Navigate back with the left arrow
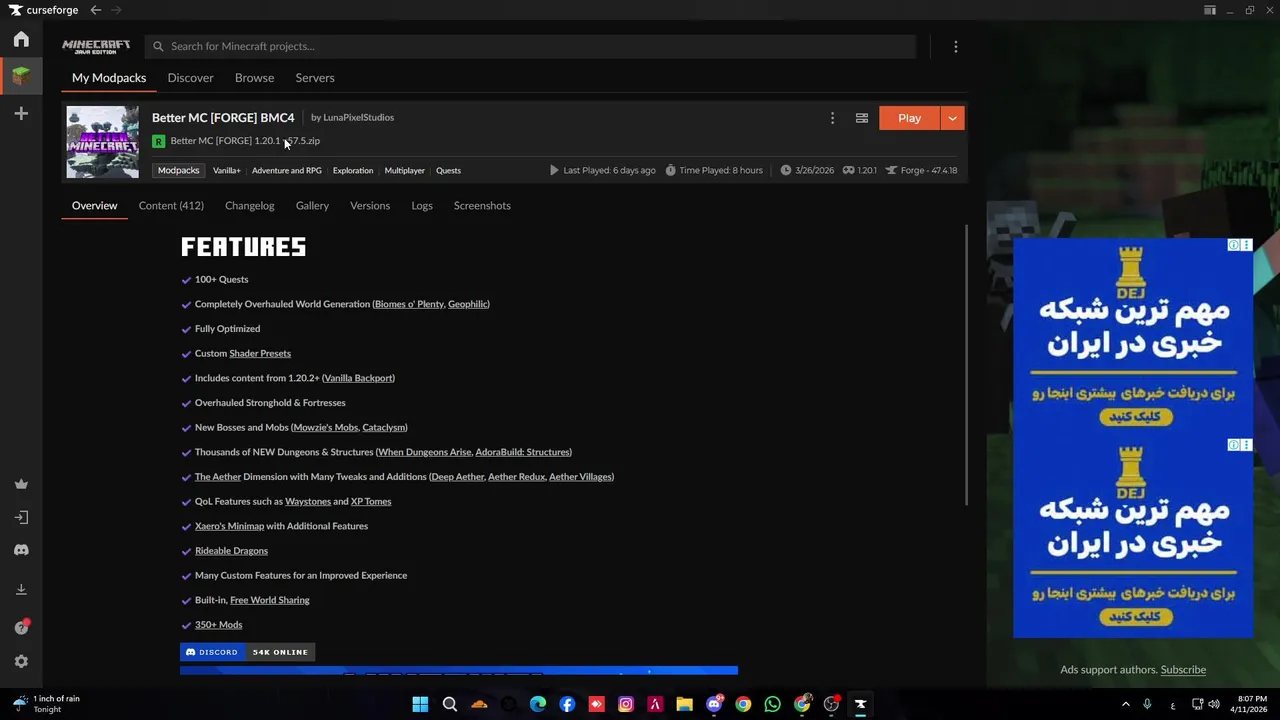1280x720 pixels. [x=95, y=10]
